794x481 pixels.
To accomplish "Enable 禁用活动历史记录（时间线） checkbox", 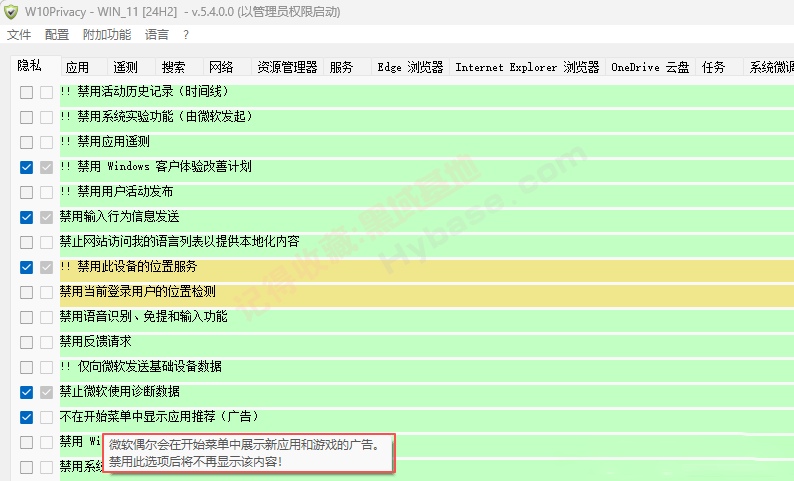I will [x=26, y=92].
